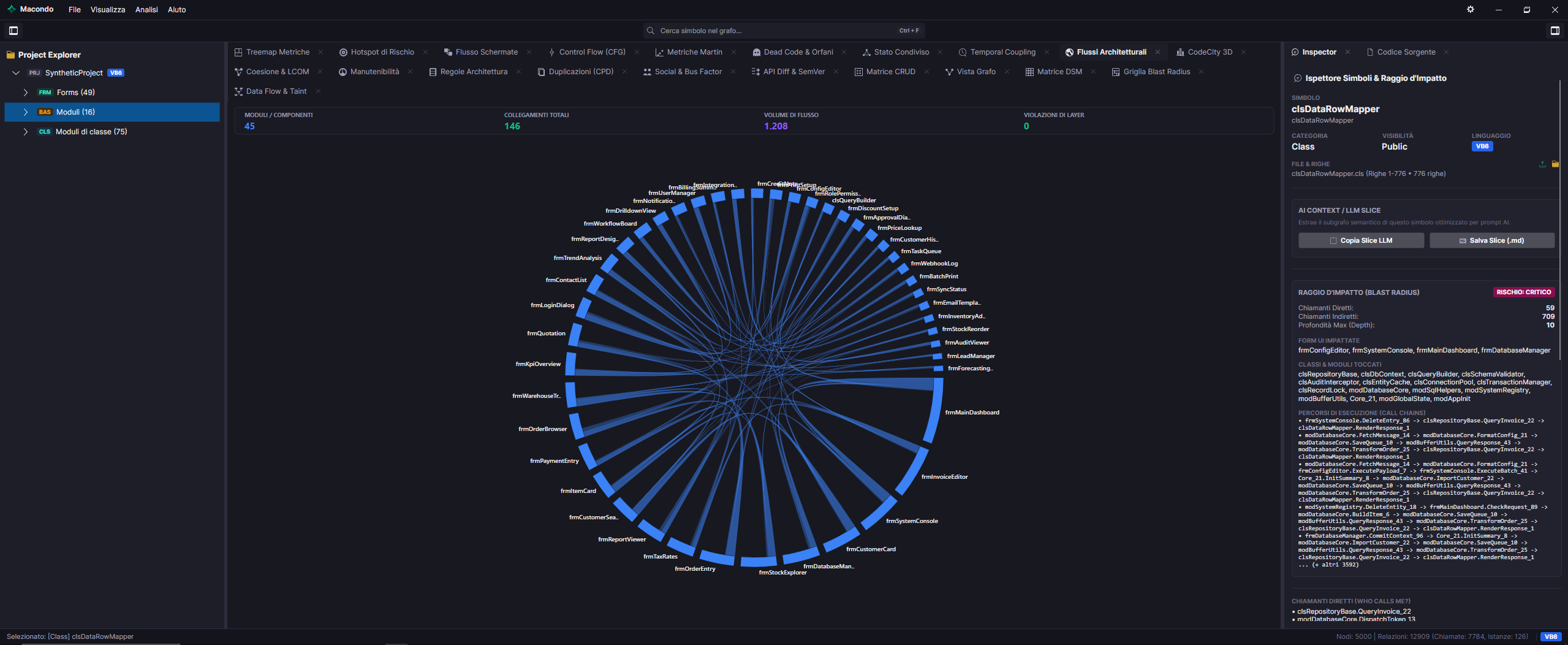The height and width of the screenshot is (645, 1568).
Task: Open the File menu
Action: pyautogui.click(x=75, y=10)
